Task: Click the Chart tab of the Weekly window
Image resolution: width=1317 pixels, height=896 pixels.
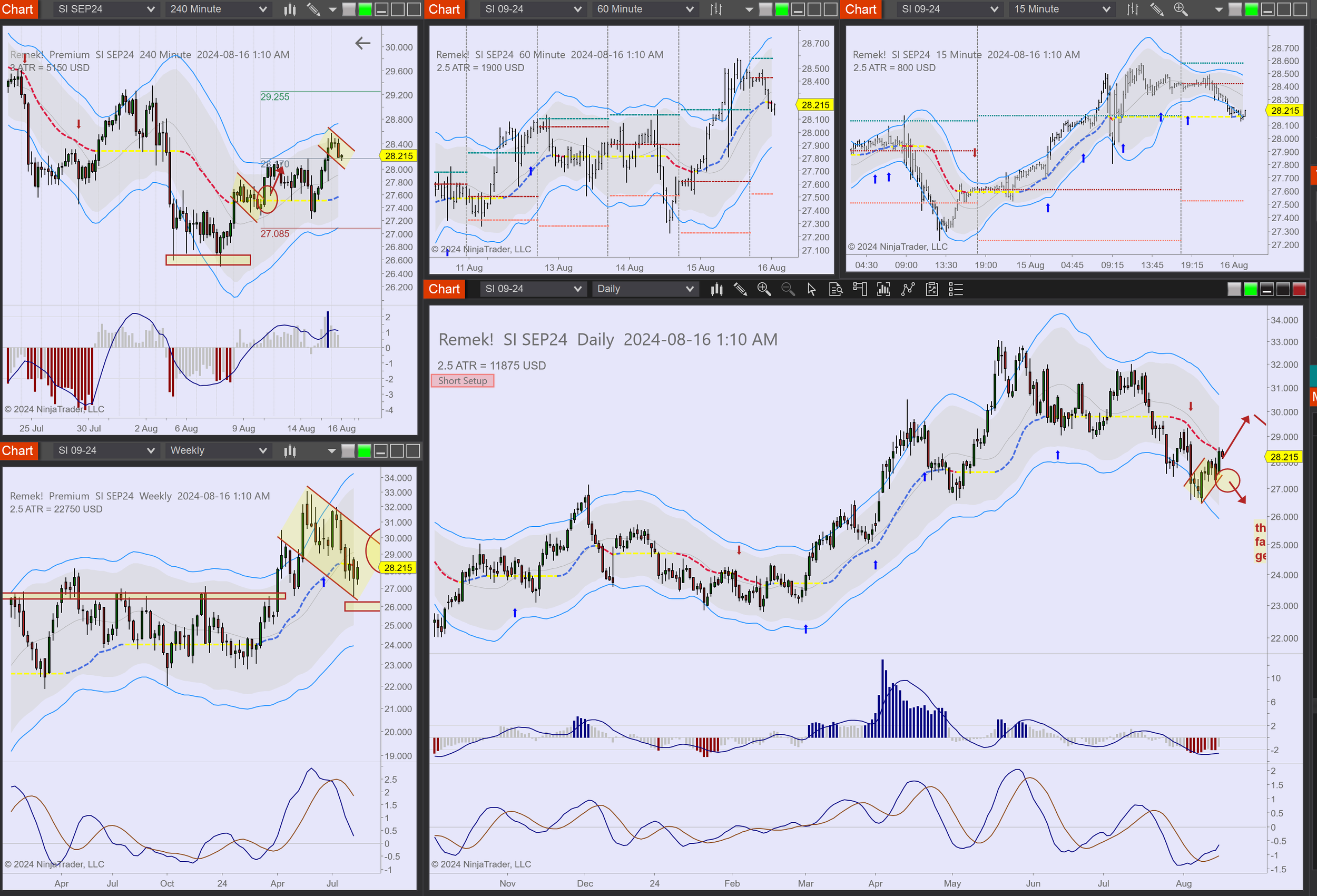Action: coord(17,450)
